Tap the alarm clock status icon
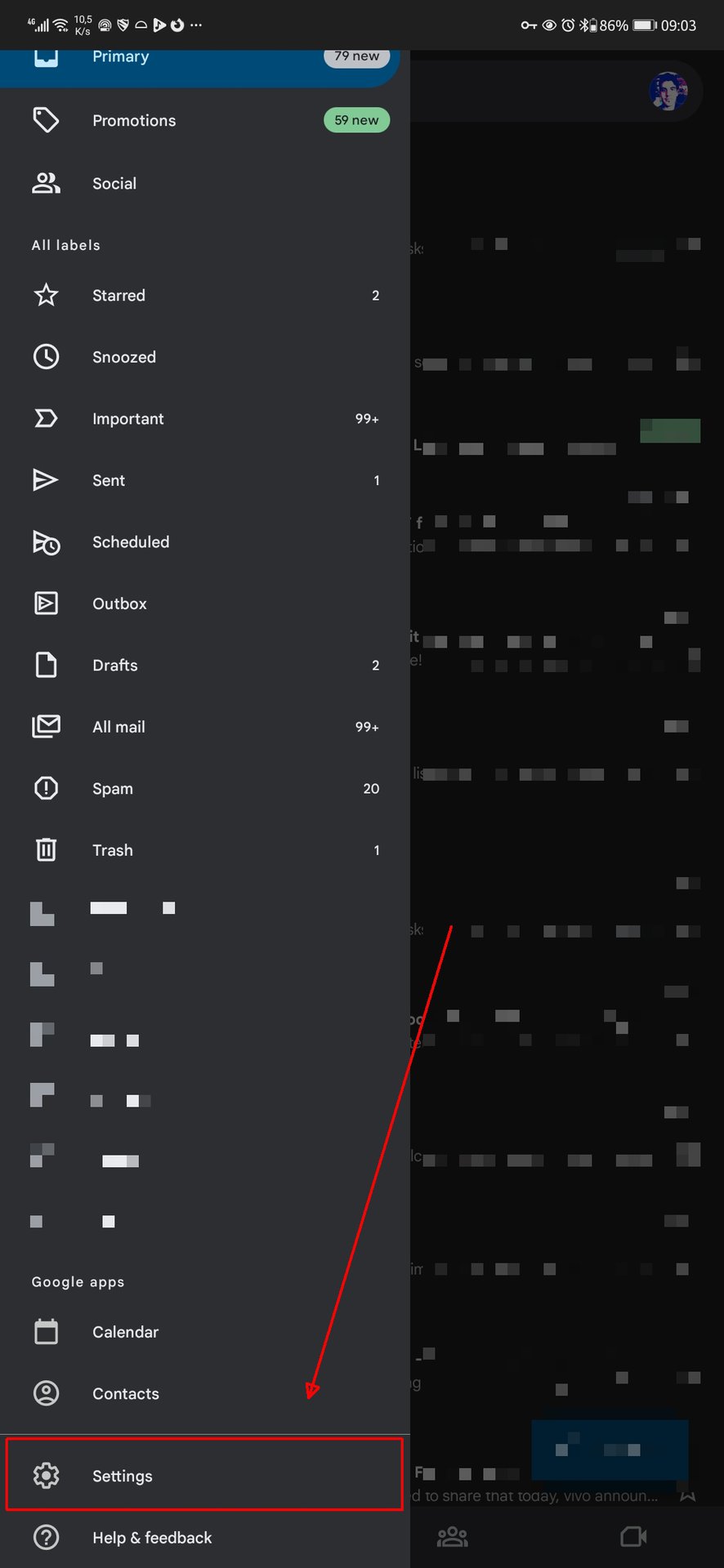 tap(568, 25)
